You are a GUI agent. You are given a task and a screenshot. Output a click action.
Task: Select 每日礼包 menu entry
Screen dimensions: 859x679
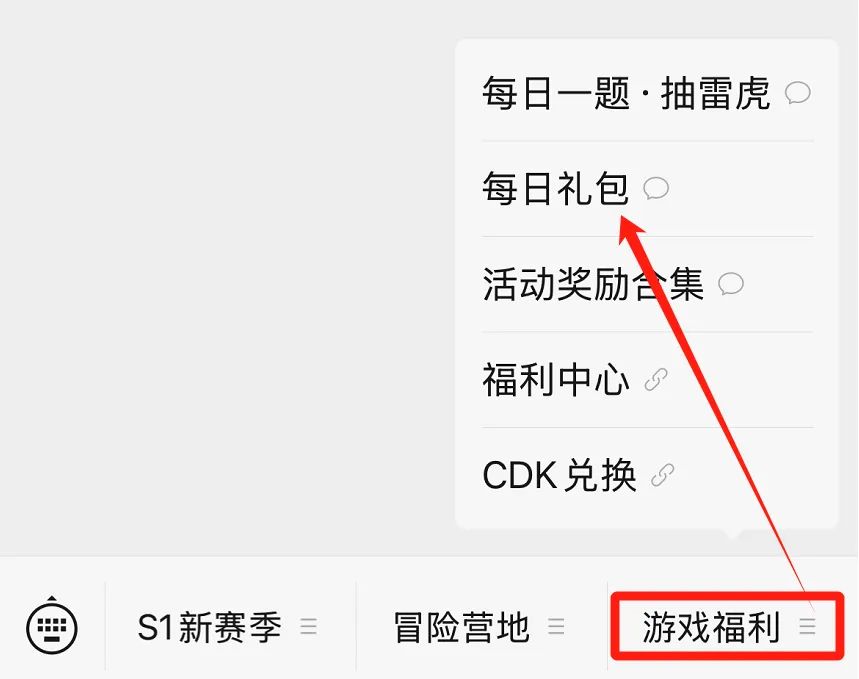tap(648, 189)
